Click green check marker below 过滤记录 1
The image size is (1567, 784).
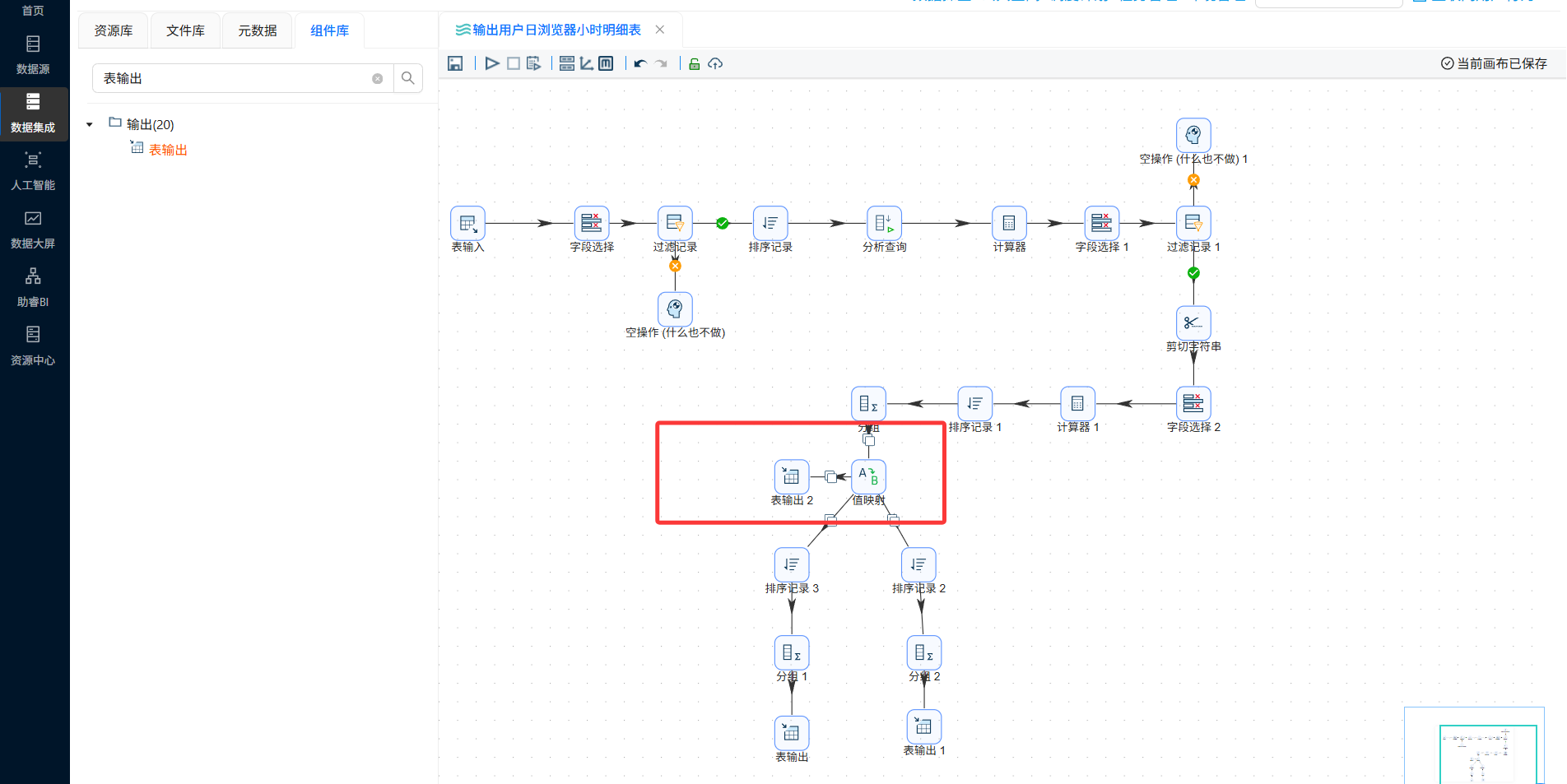[x=1193, y=273]
